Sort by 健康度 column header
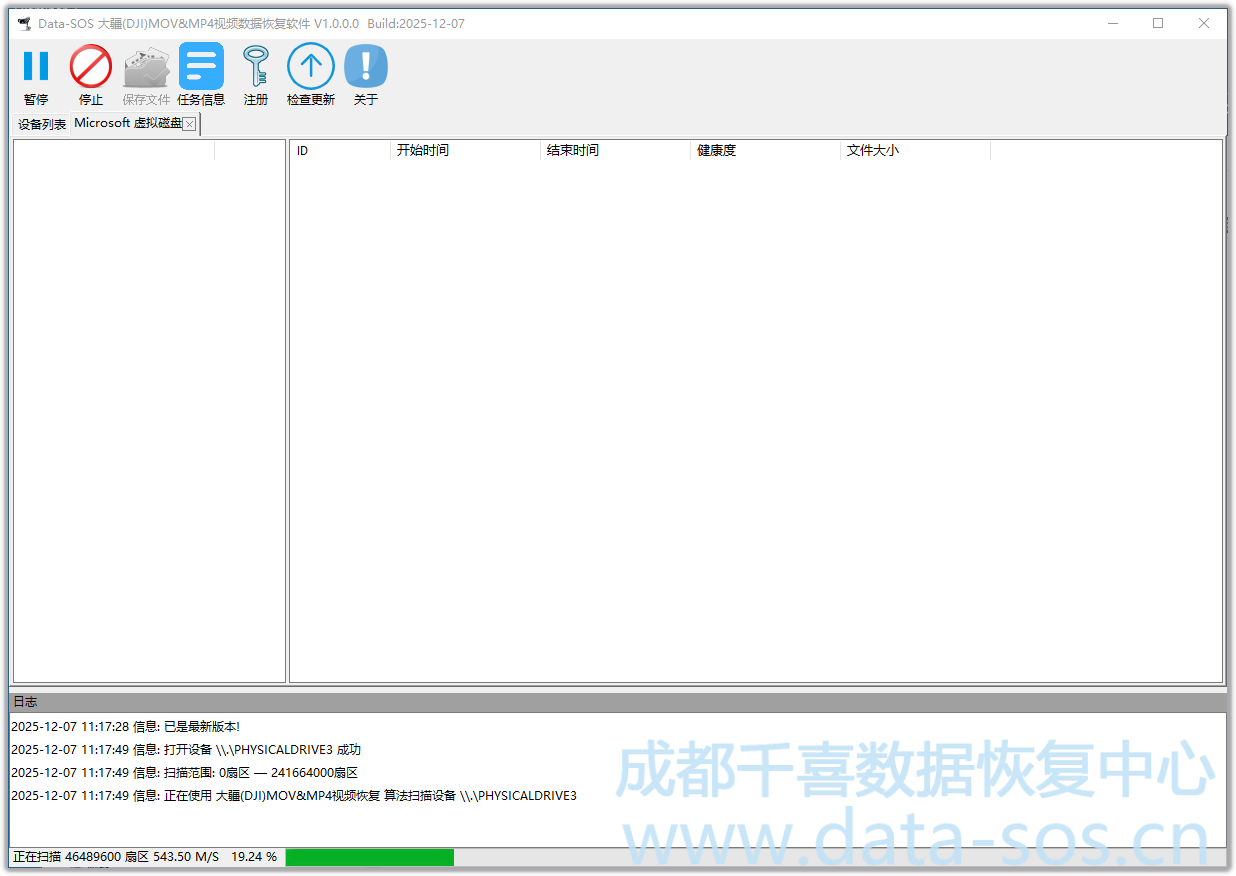 (x=764, y=150)
